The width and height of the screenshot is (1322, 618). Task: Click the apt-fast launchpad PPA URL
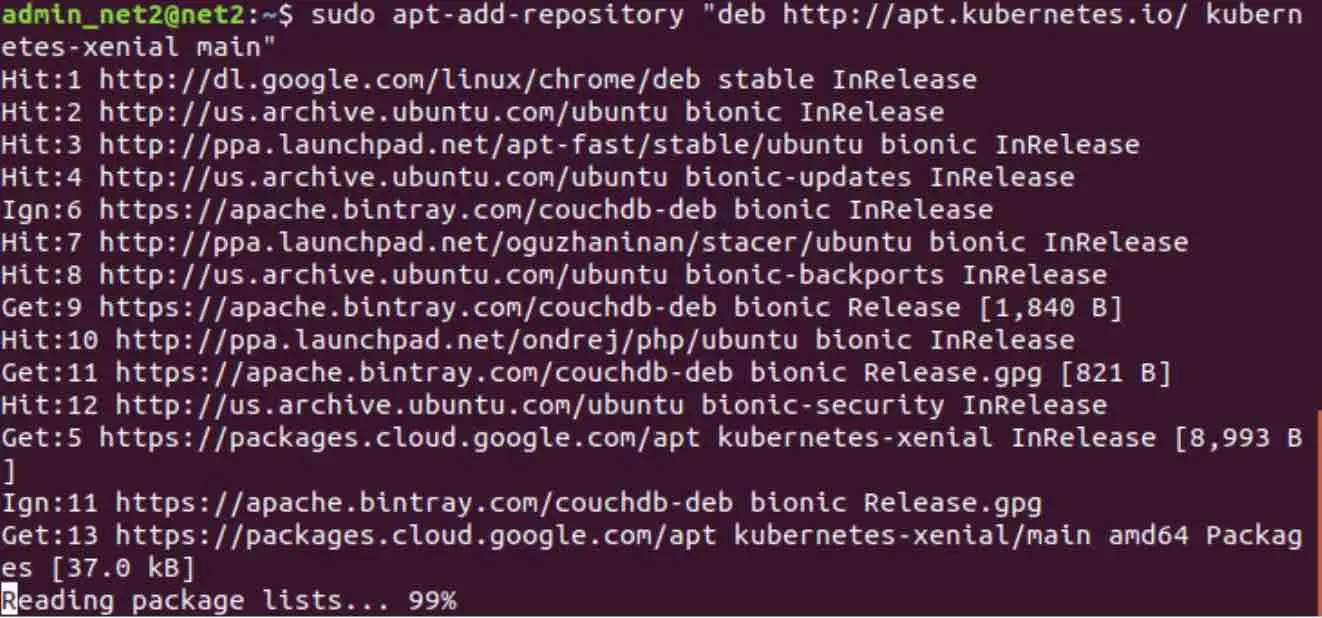click(x=481, y=144)
